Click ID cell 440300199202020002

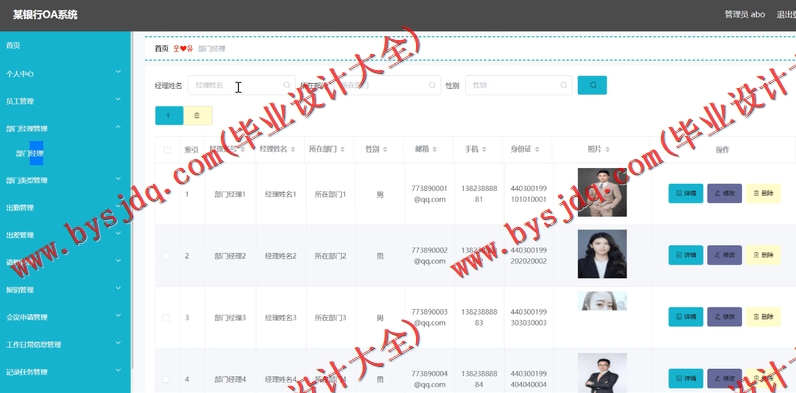click(528, 255)
